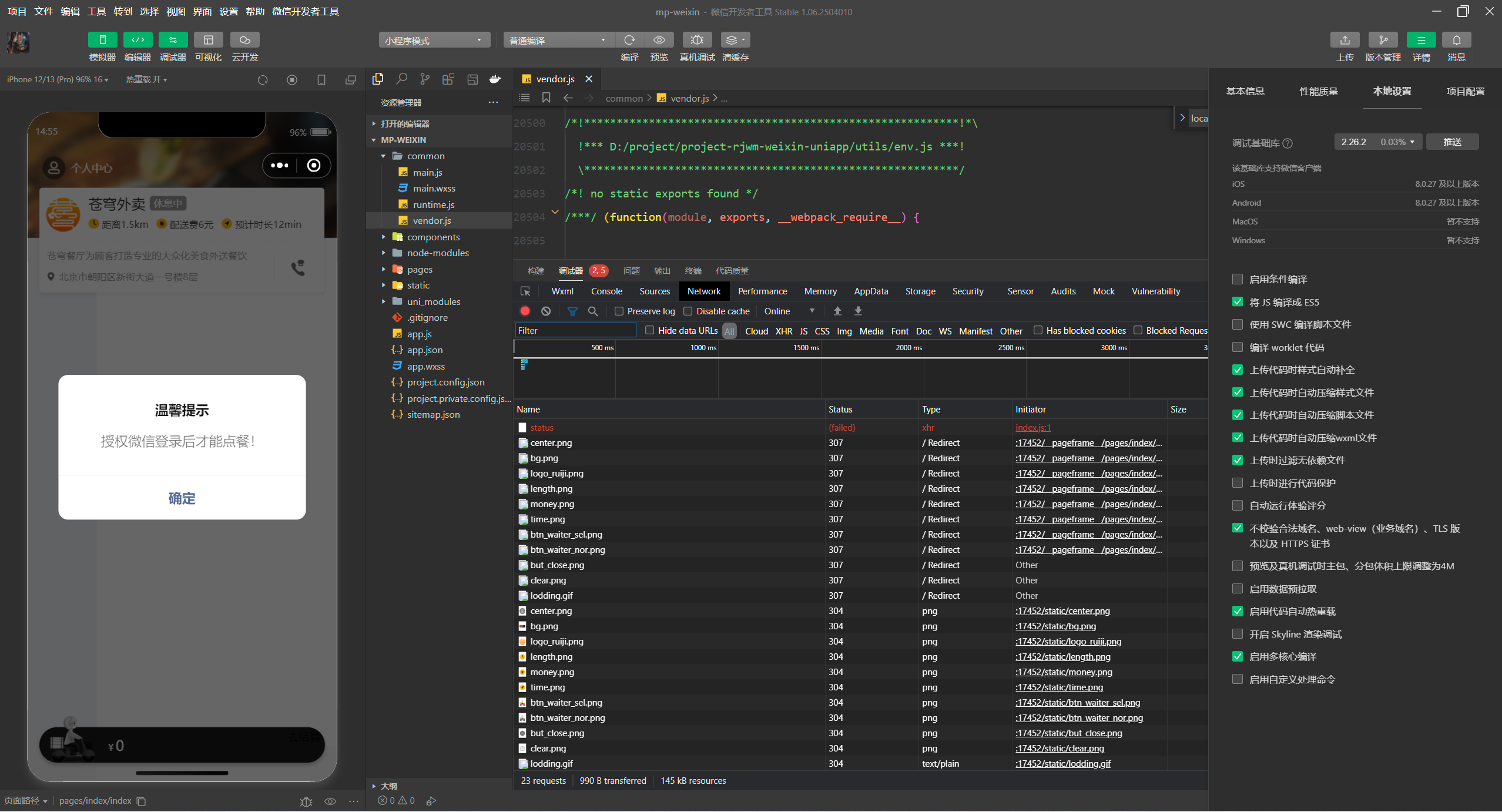This screenshot has width=1502, height=812.
Task: Click the 上传 upload icon
Action: point(1345,40)
